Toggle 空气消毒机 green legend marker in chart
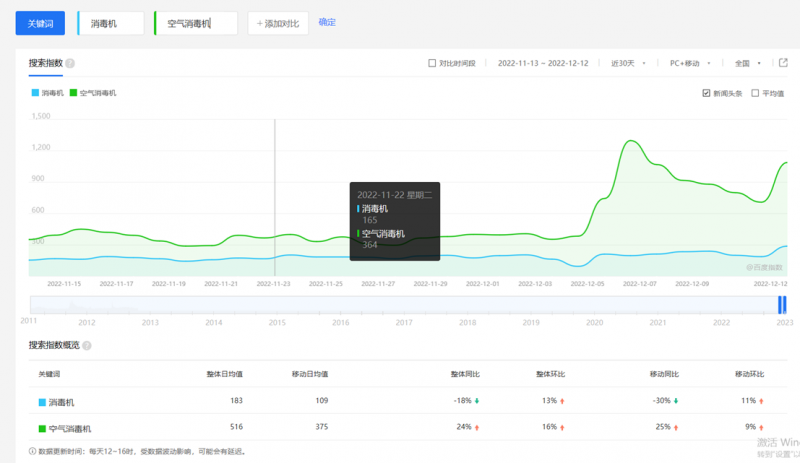The width and height of the screenshot is (800, 463). 75,93
